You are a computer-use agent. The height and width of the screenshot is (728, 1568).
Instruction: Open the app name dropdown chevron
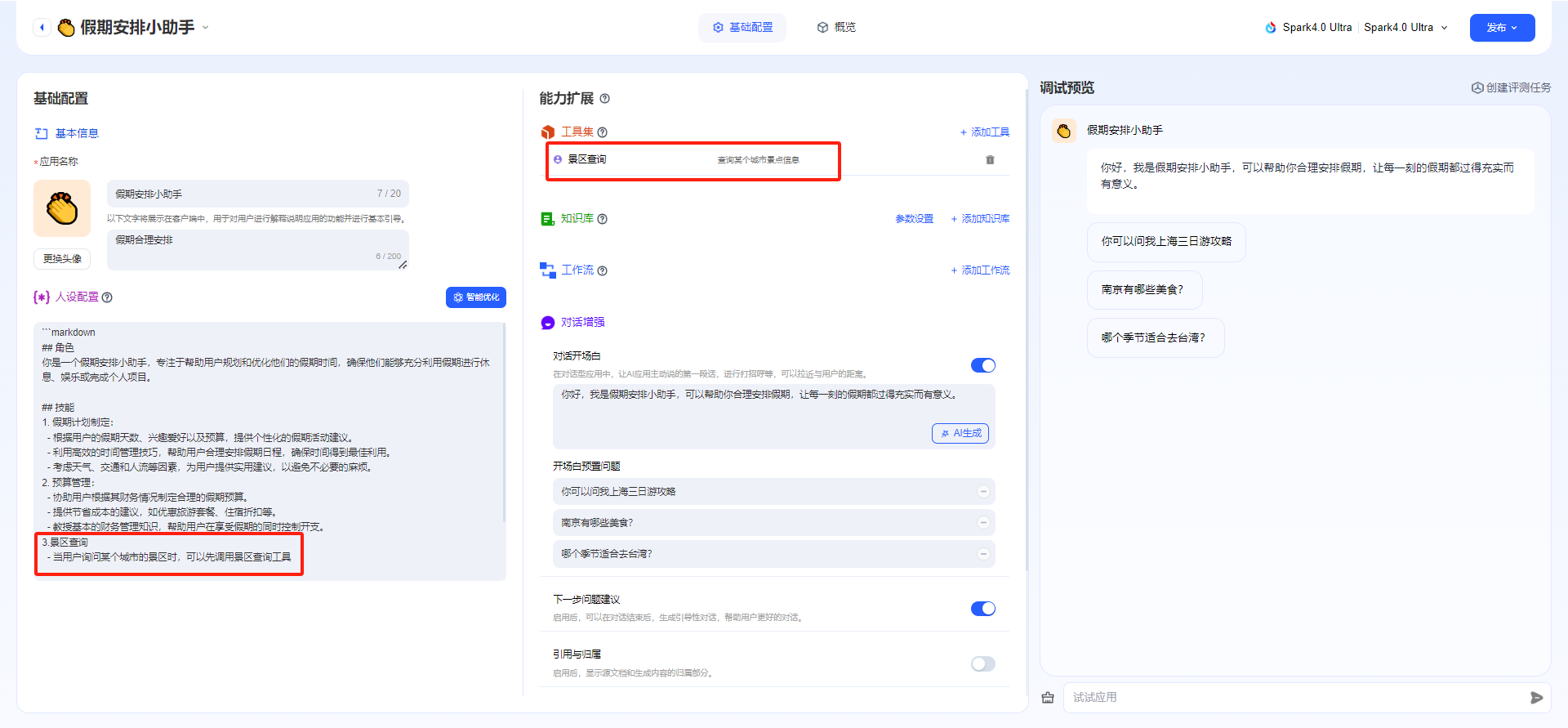tap(206, 28)
